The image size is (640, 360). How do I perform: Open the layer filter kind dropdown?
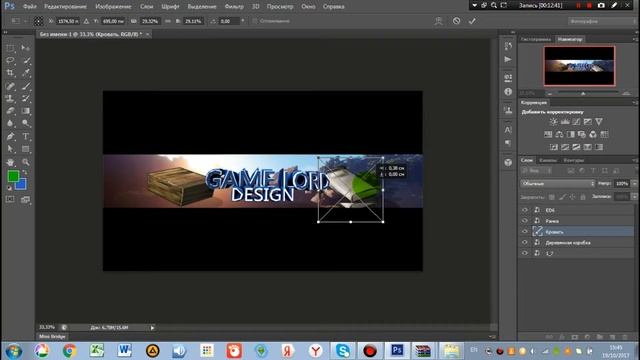[536, 171]
